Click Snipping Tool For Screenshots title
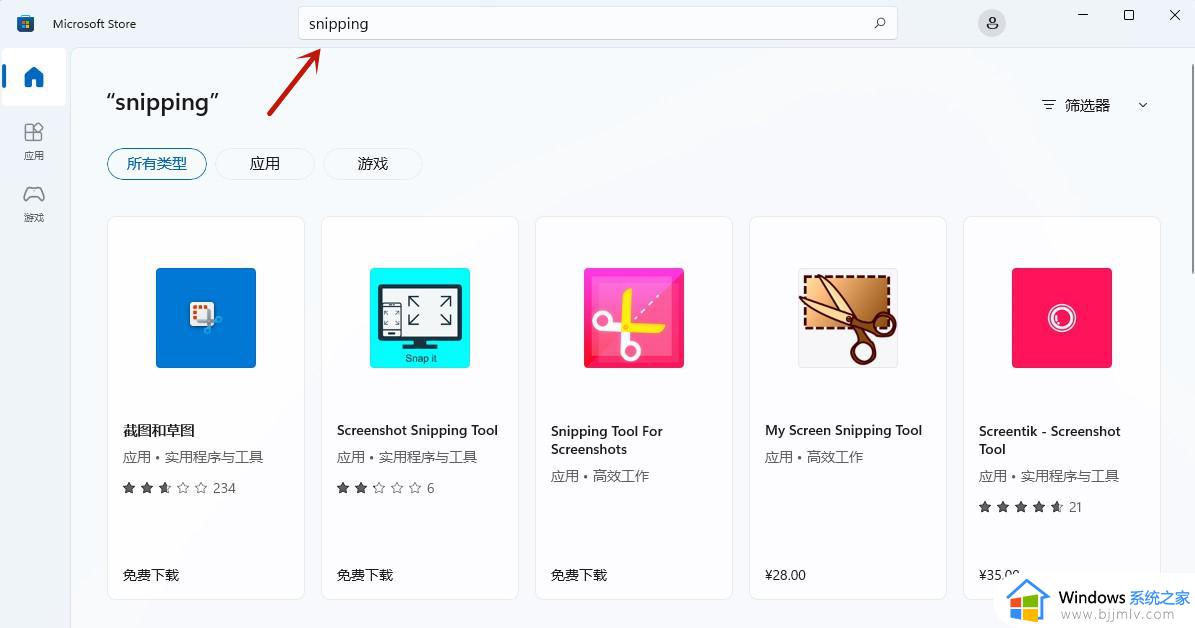The image size is (1195, 628). (x=607, y=441)
